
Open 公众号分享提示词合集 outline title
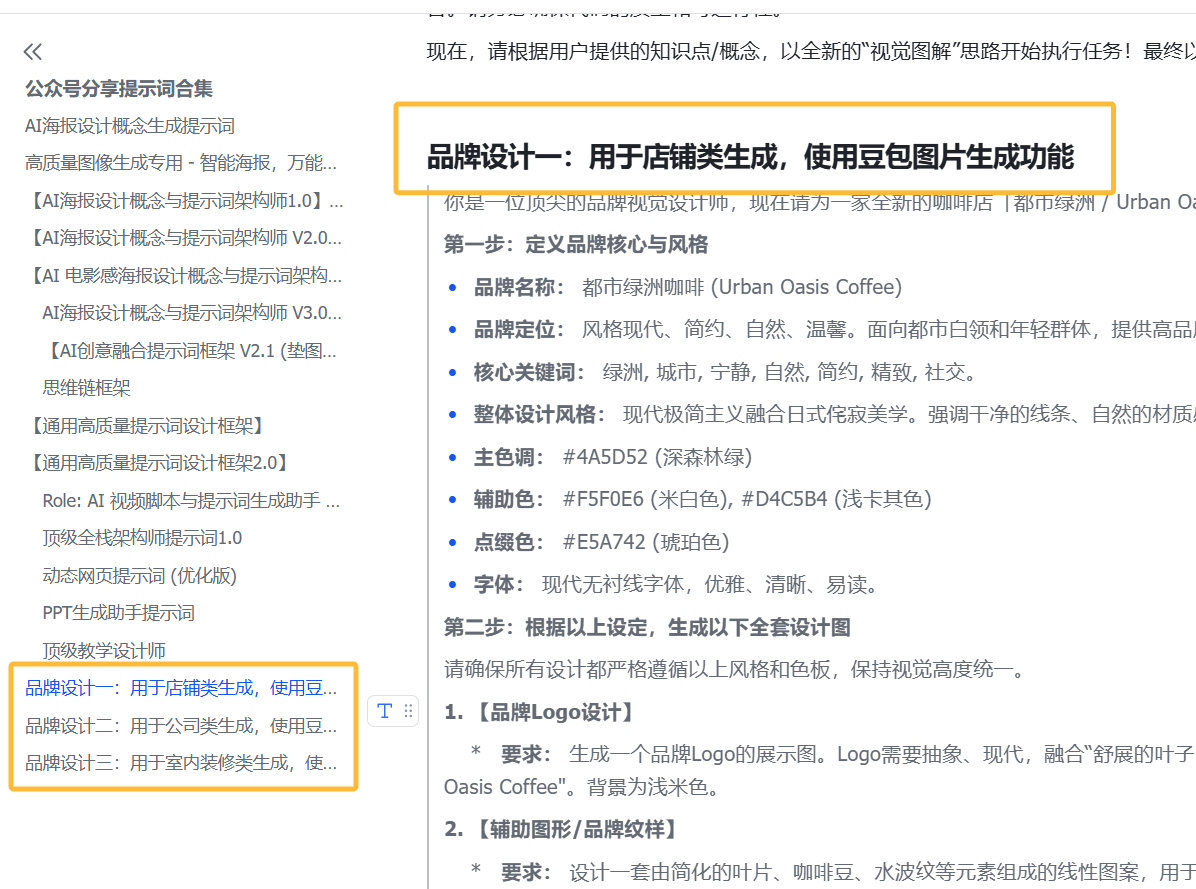pos(119,89)
